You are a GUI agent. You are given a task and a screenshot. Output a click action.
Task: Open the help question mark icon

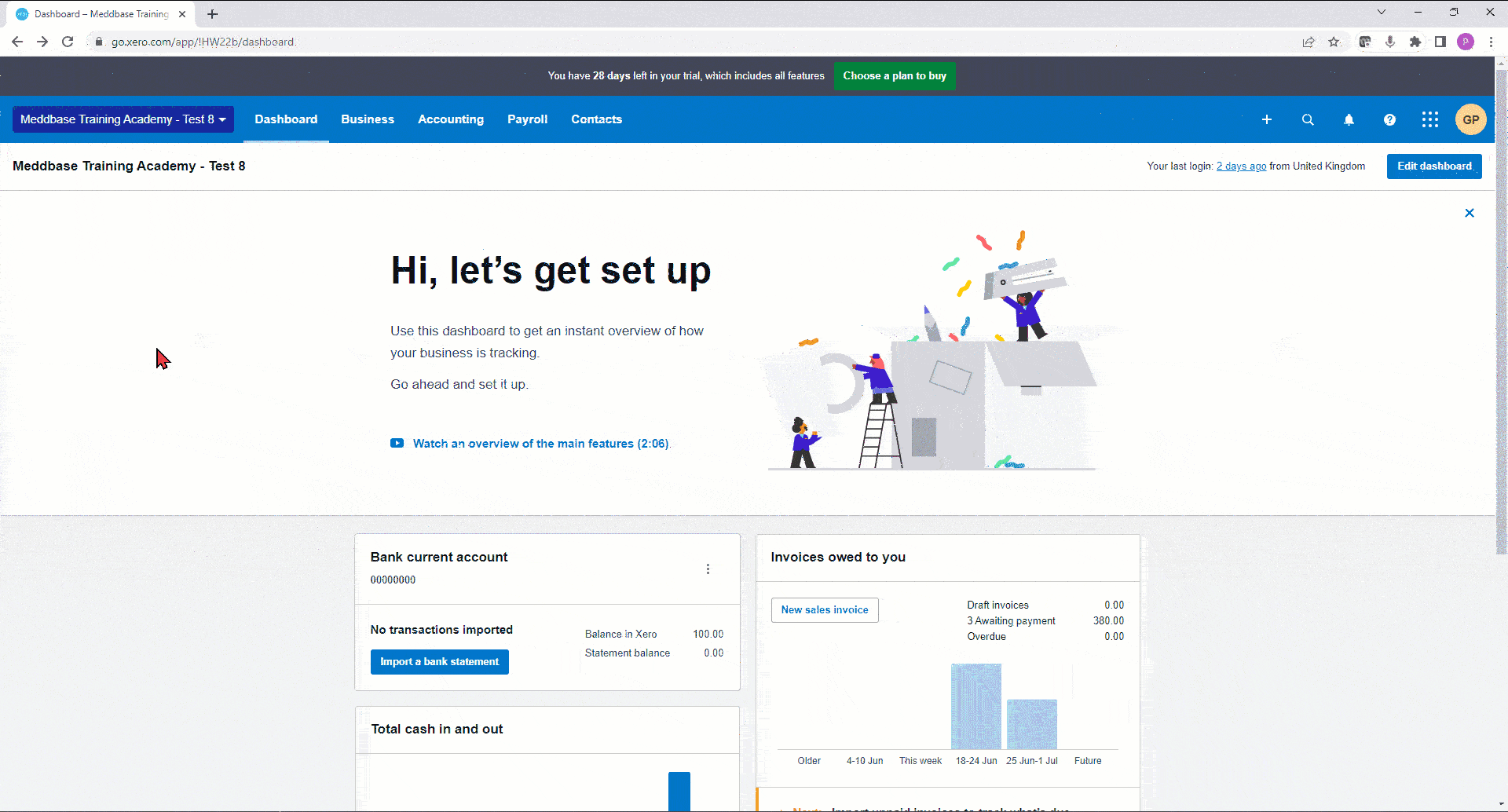click(1389, 119)
